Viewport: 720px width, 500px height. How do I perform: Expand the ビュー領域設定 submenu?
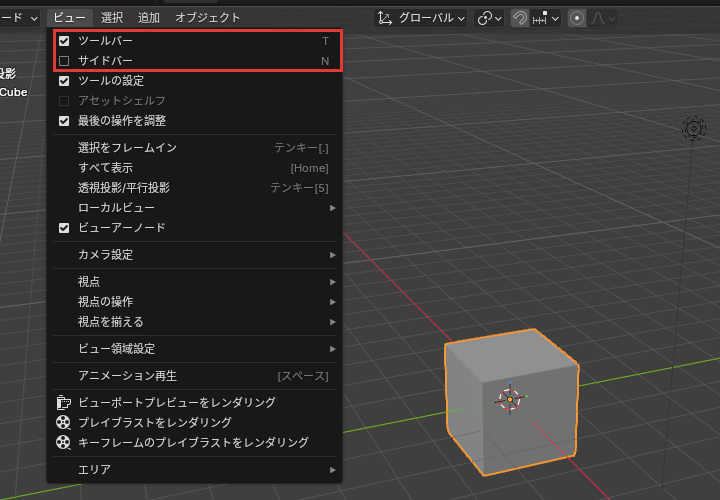[195, 349]
